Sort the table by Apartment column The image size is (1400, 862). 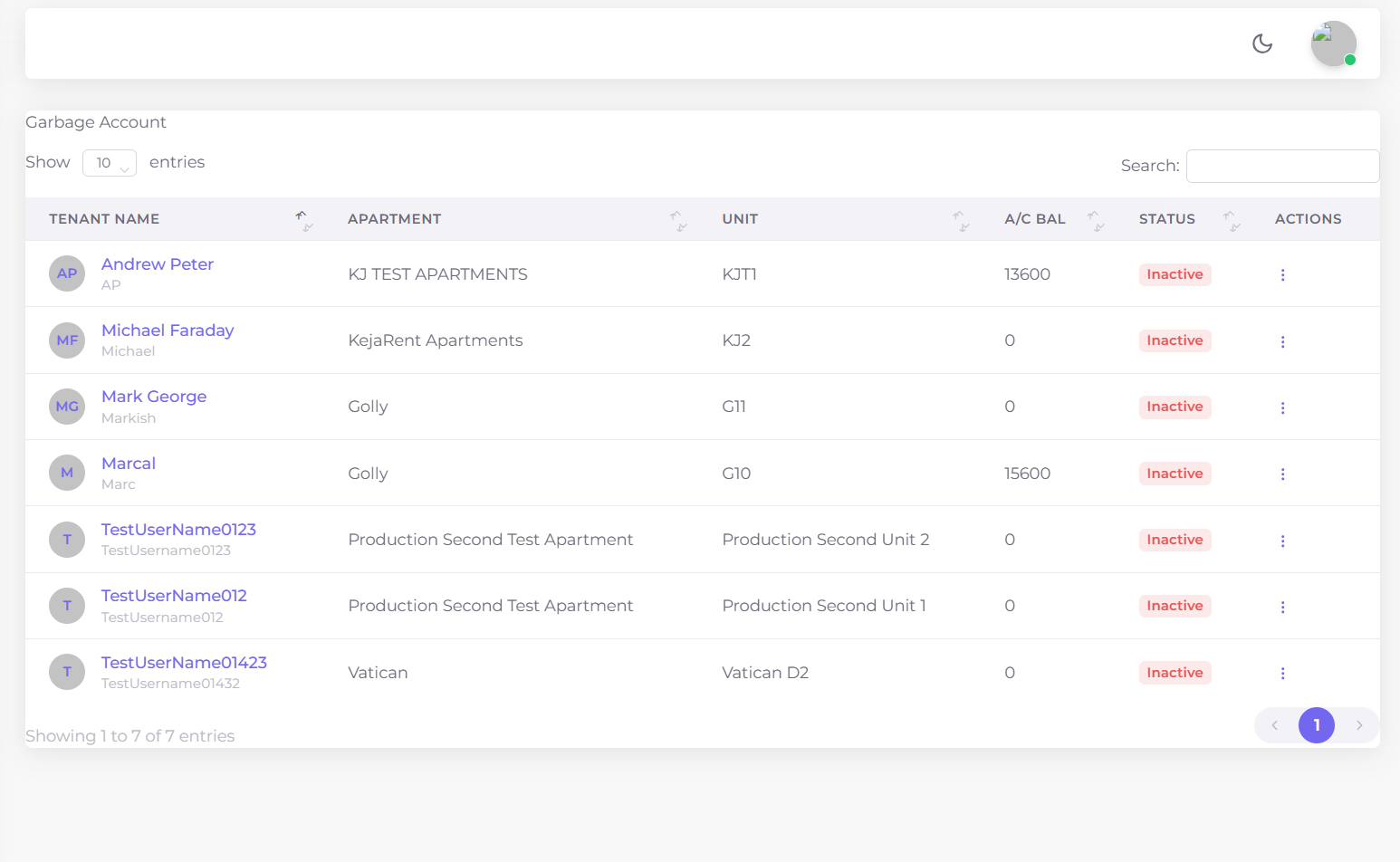click(x=395, y=219)
